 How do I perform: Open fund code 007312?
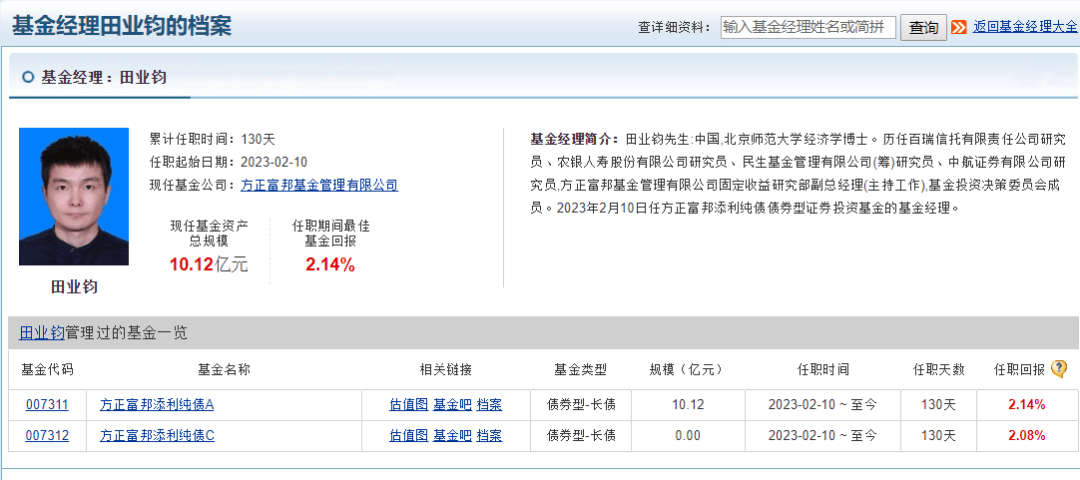[47, 436]
